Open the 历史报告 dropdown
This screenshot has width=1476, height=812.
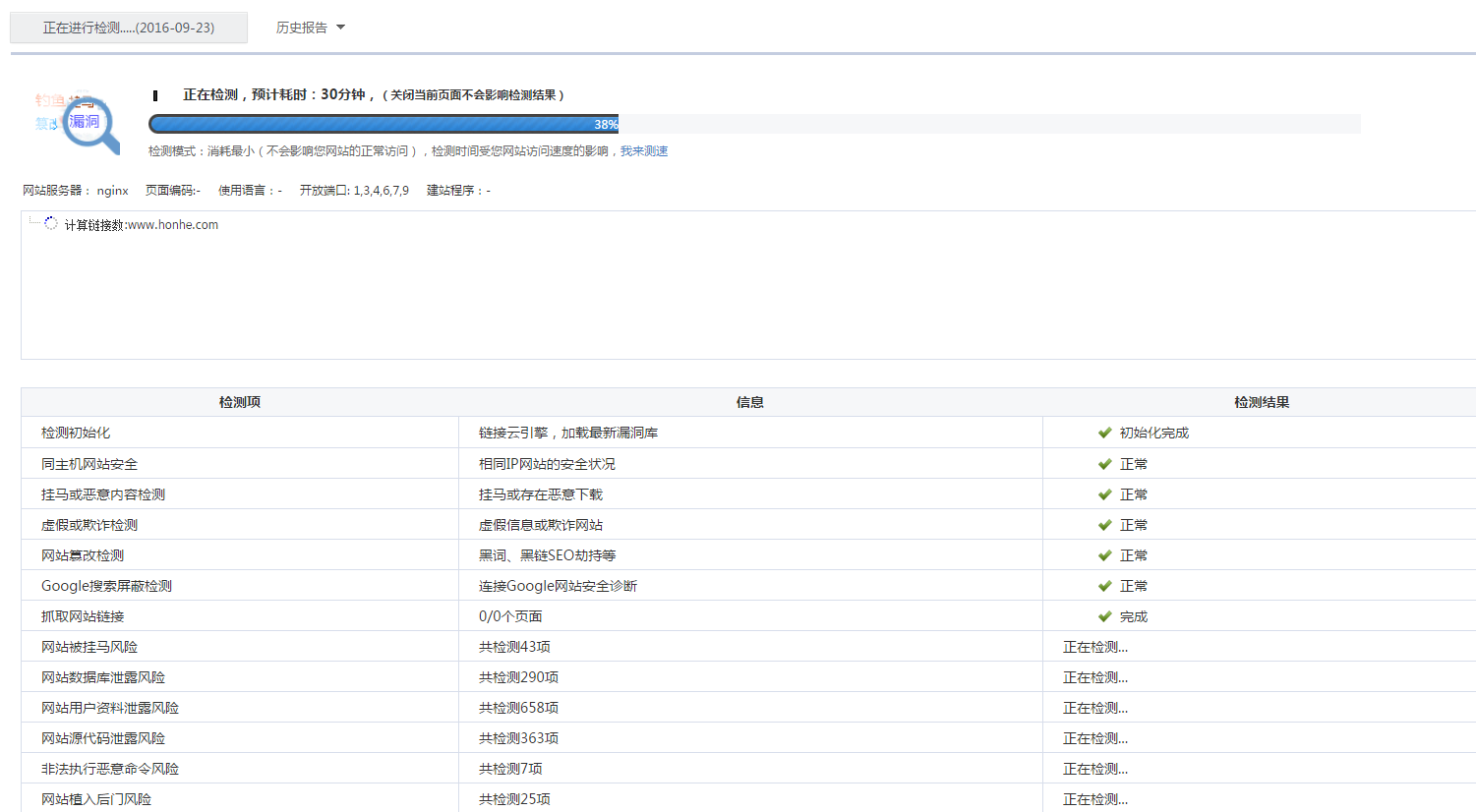coord(311,28)
